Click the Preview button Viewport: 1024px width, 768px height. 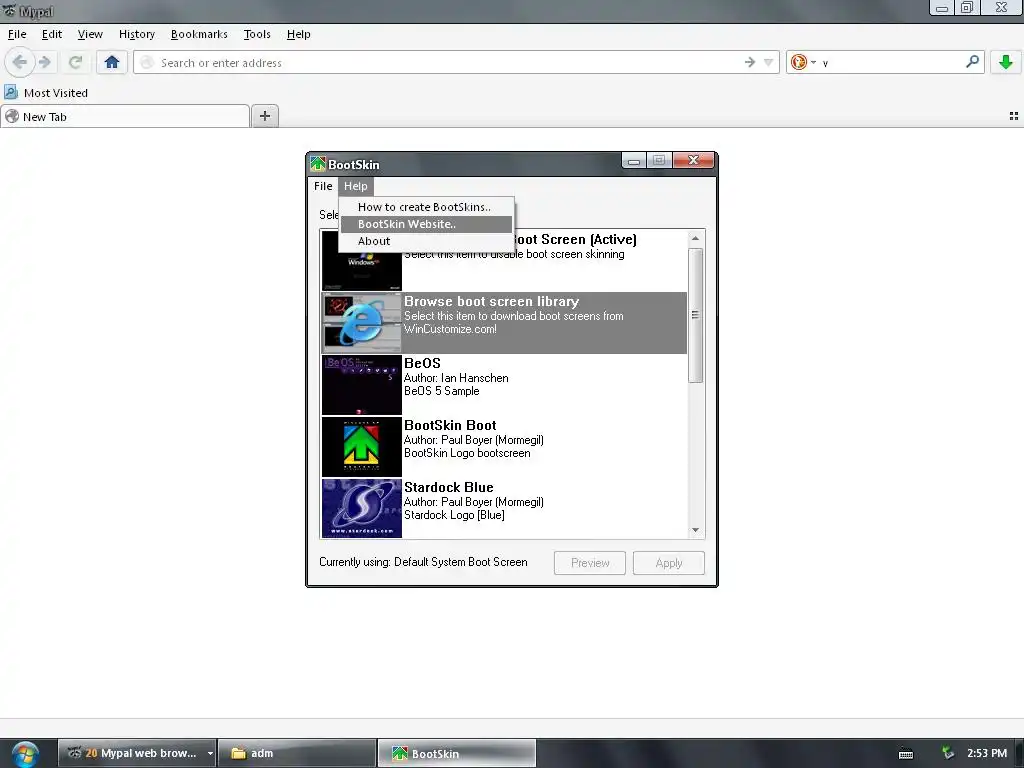click(590, 563)
